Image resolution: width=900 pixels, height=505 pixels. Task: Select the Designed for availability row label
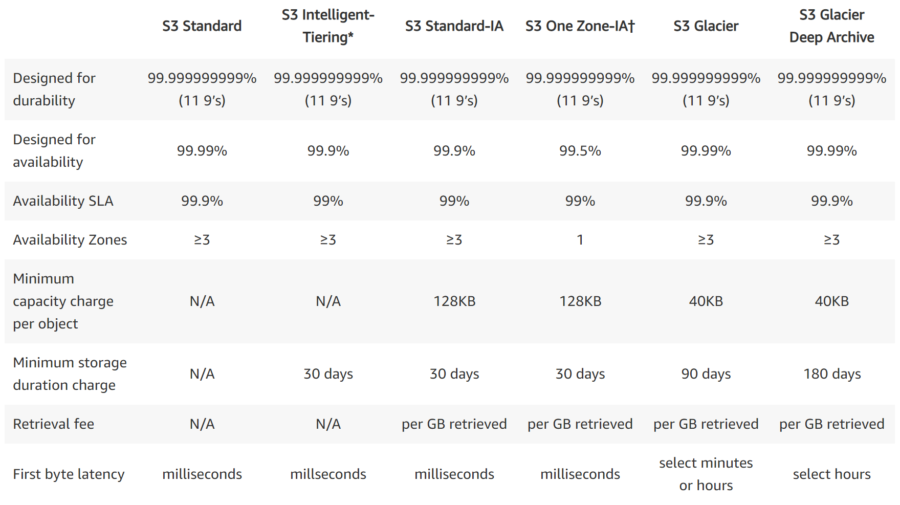point(54,150)
